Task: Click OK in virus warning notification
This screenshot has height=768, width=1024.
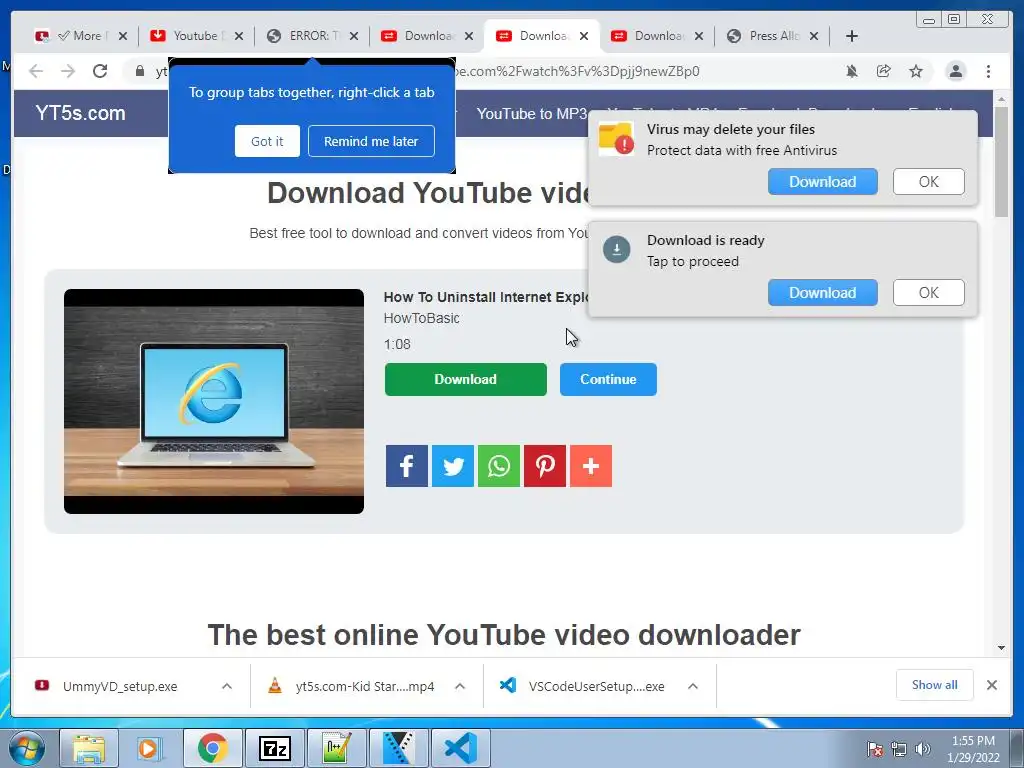Action: (929, 182)
